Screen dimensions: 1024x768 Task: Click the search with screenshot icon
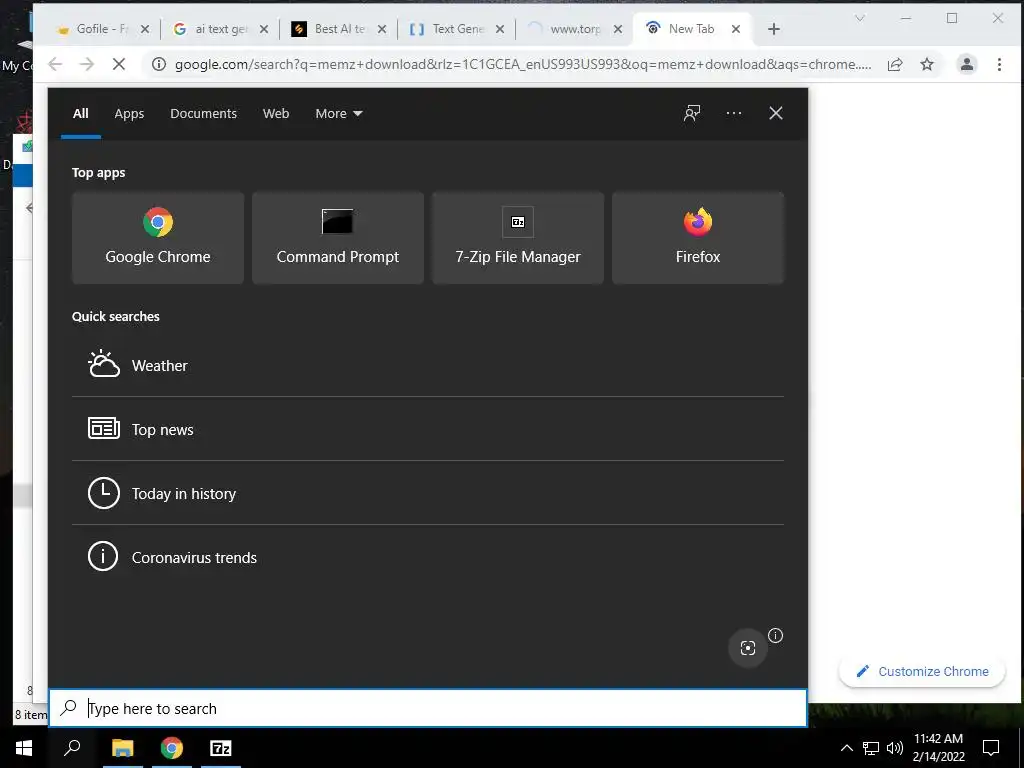[x=748, y=648]
